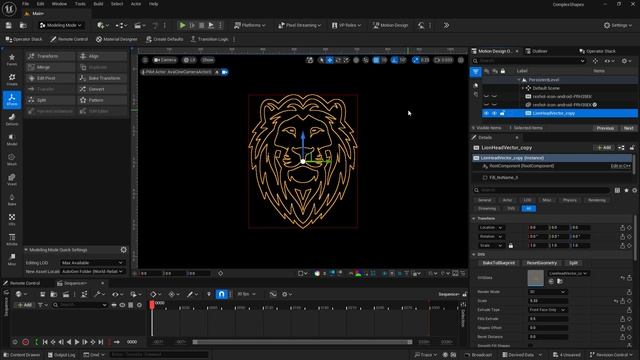Select the Mesh category in modeling sidebar

pyautogui.click(x=12, y=160)
